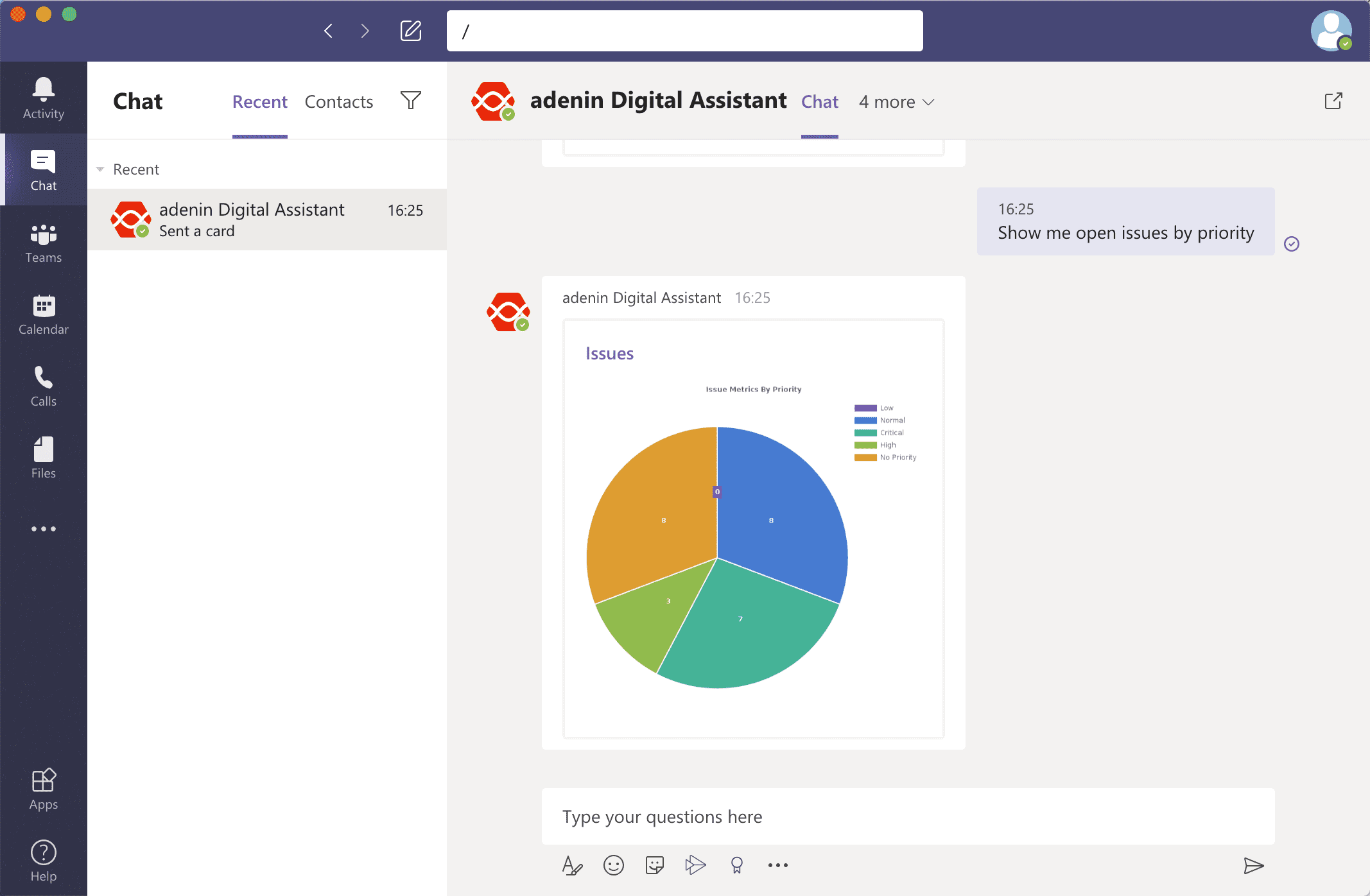Image resolution: width=1370 pixels, height=896 pixels.
Task: Open the Apps store
Action: (x=44, y=790)
